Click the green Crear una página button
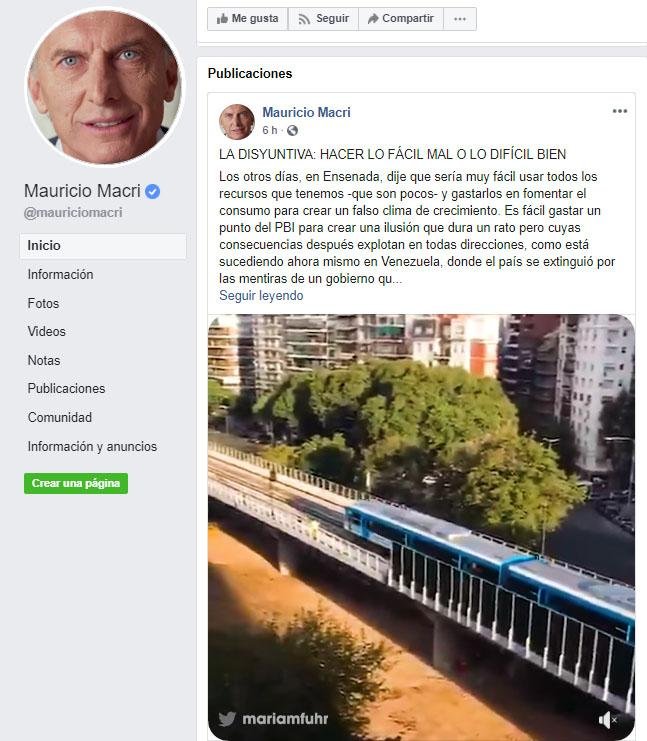This screenshot has height=741, width=647. pos(76,483)
